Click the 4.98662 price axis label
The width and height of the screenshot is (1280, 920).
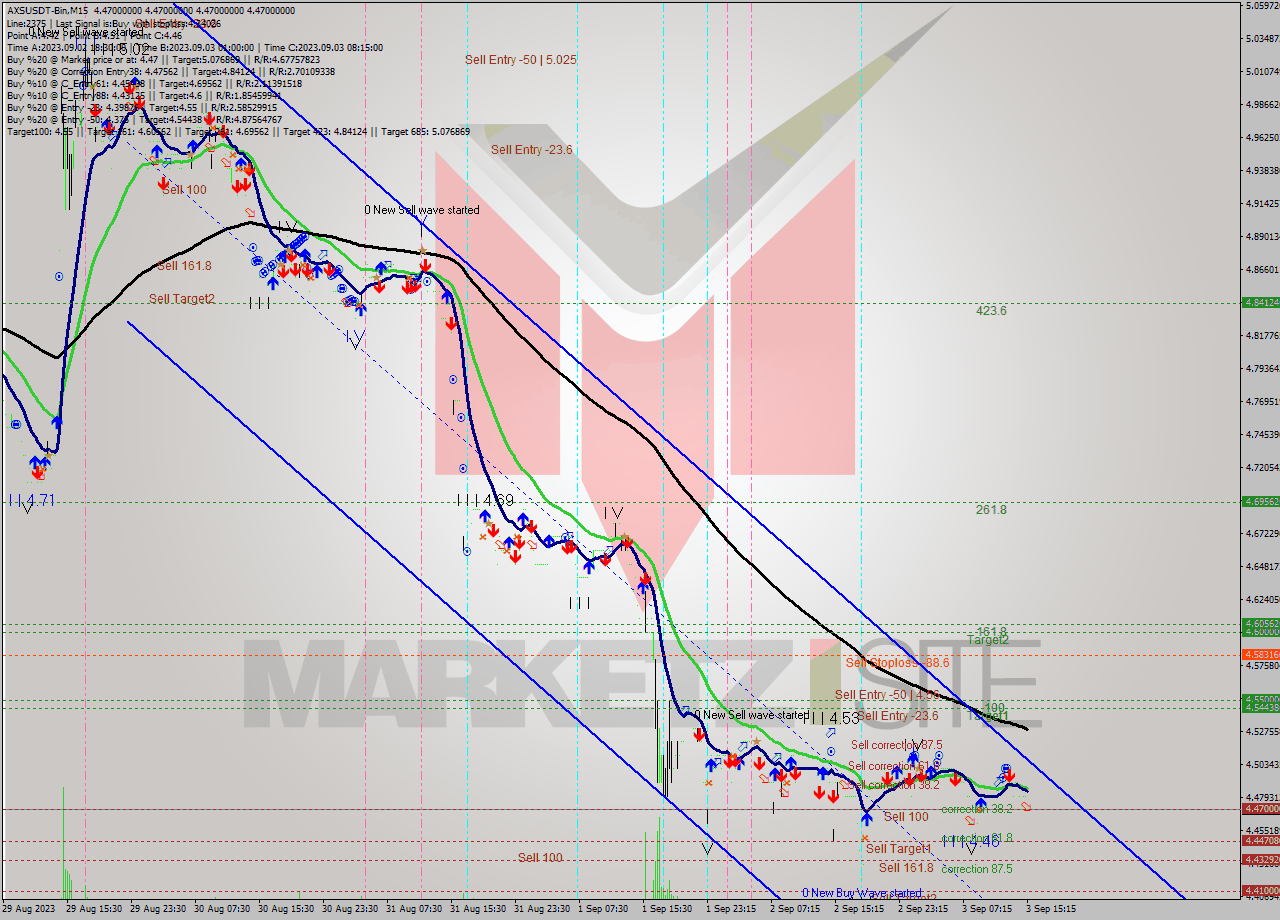[1263, 104]
